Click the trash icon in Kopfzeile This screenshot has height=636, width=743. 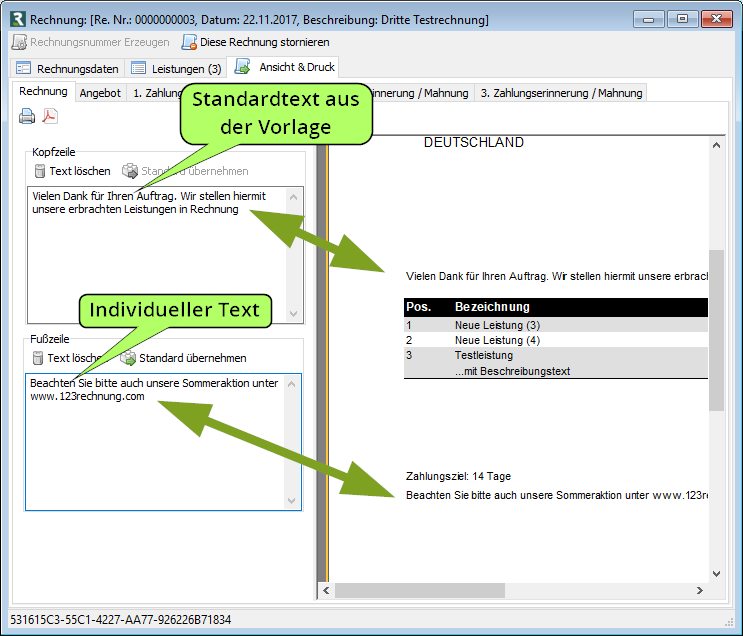40,171
